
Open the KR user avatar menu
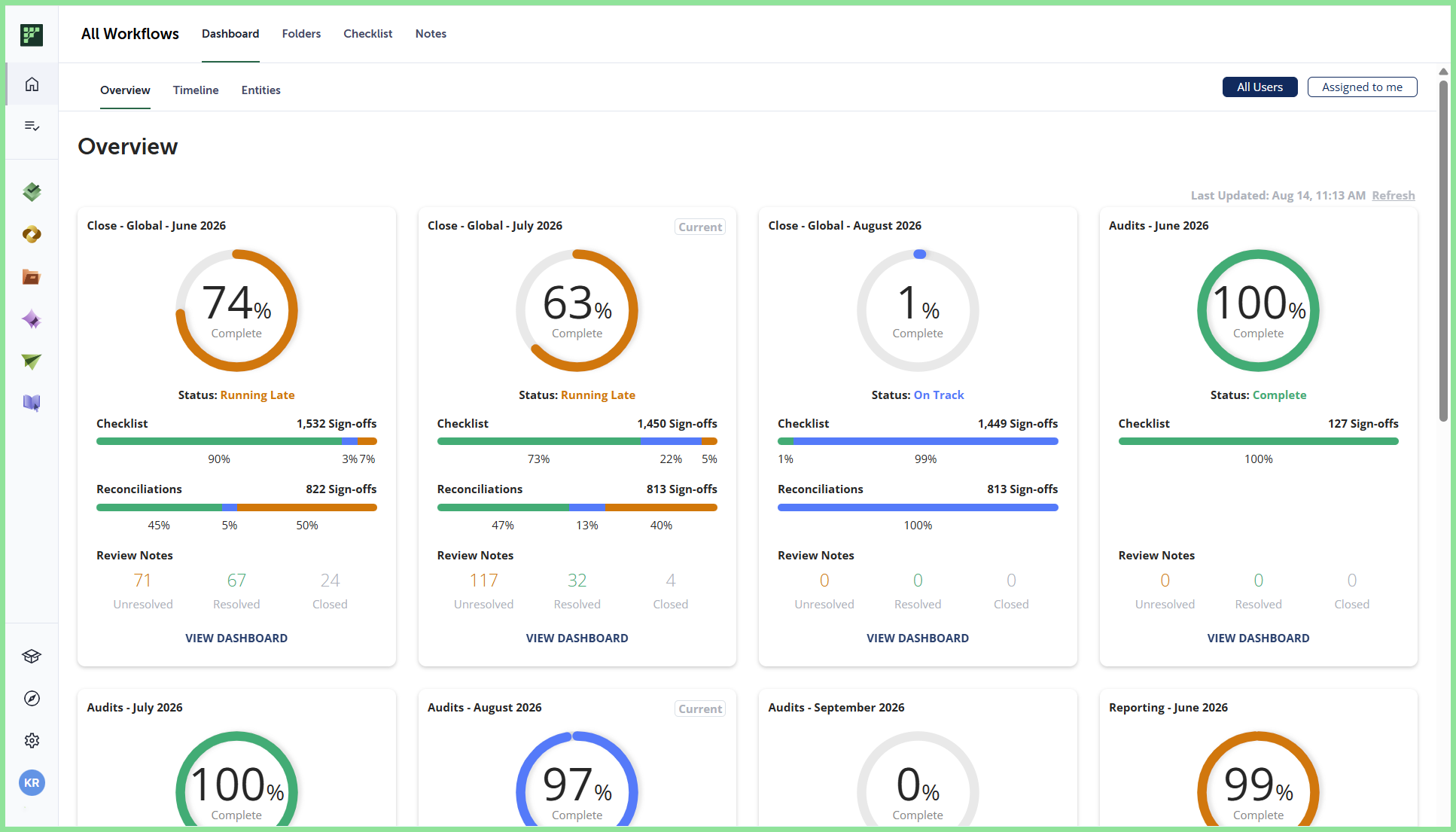coord(32,783)
